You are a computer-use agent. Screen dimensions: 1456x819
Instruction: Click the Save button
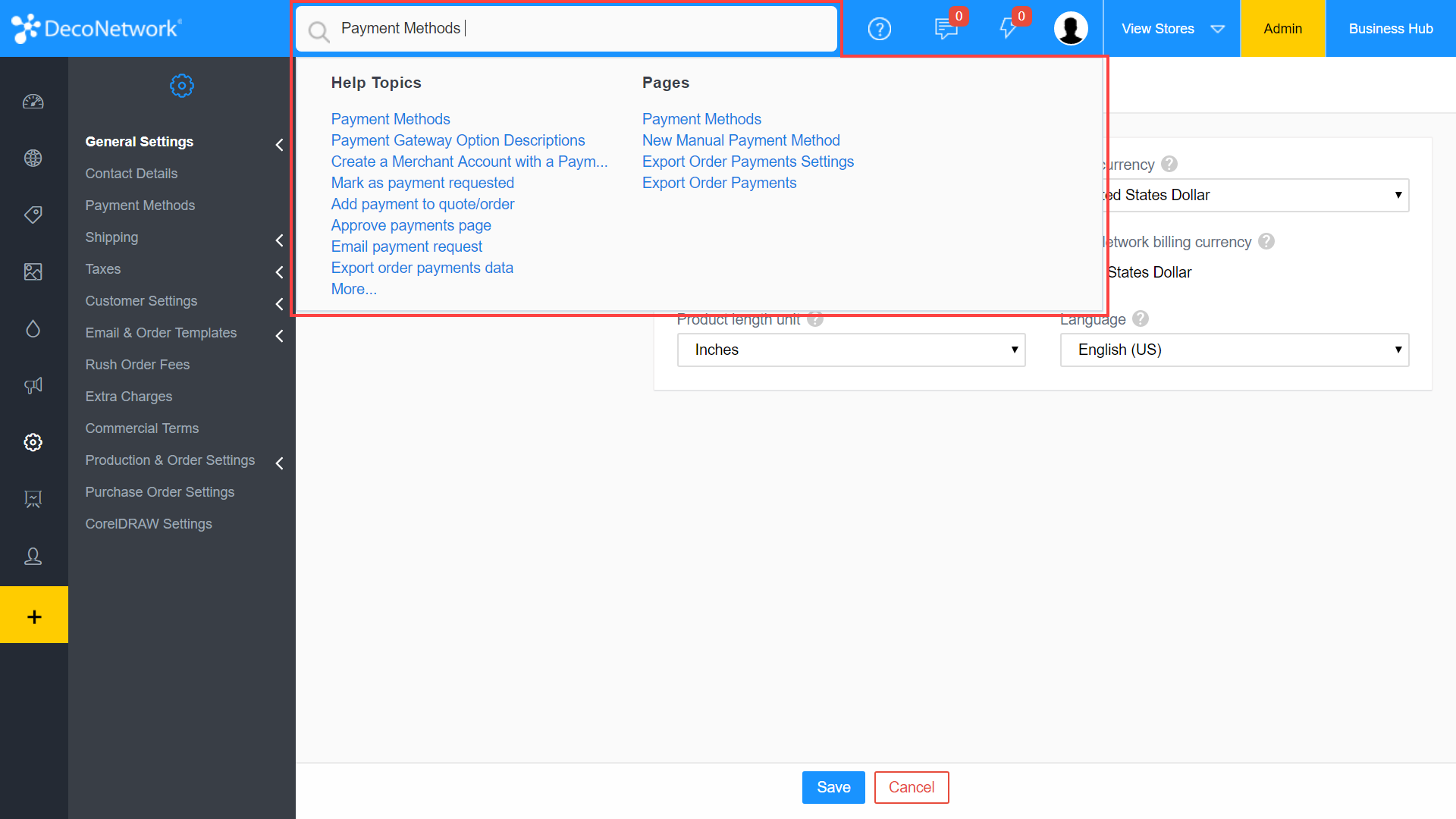833,787
